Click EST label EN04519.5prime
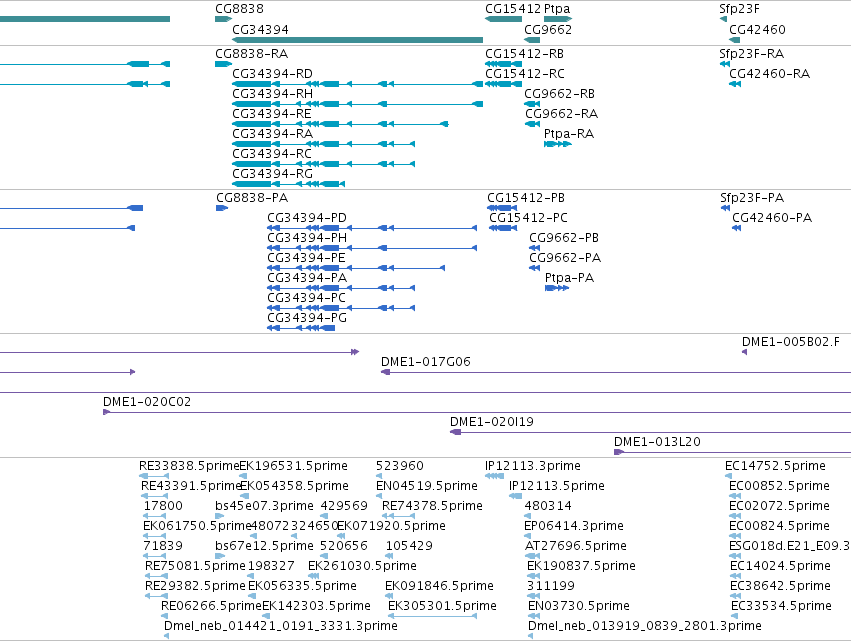The height and width of the screenshot is (641, 851). (x=427, y=486)
